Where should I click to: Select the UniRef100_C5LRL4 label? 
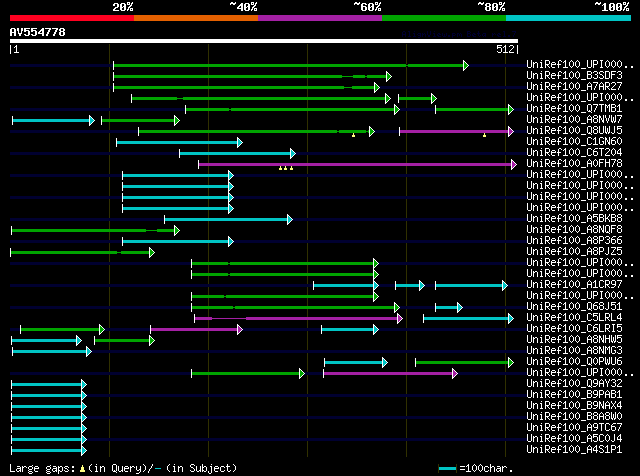574,318
